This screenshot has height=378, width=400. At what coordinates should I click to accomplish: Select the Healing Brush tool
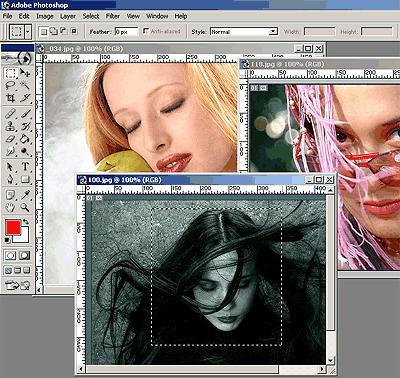[x=11, y=114]
